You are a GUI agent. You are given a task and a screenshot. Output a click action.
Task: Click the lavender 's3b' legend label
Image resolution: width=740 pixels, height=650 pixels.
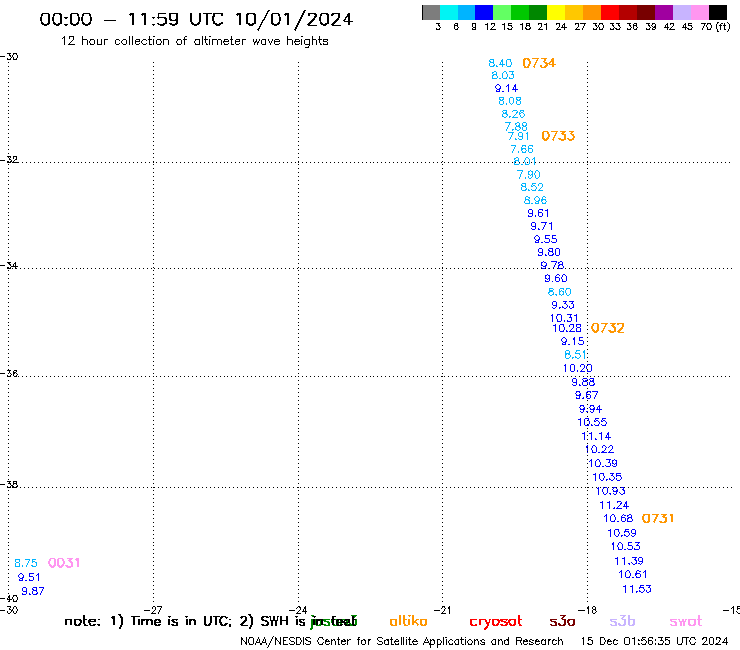pos(622,621)
